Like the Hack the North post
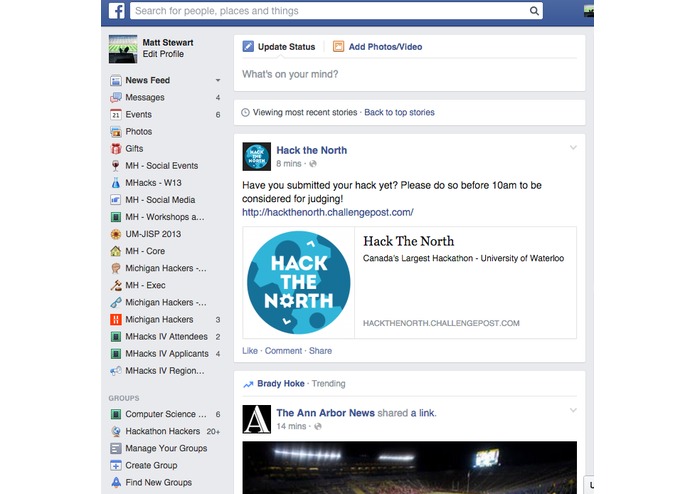Image resolution: width=695 pixels, height=494 pixels. [250, 351]
